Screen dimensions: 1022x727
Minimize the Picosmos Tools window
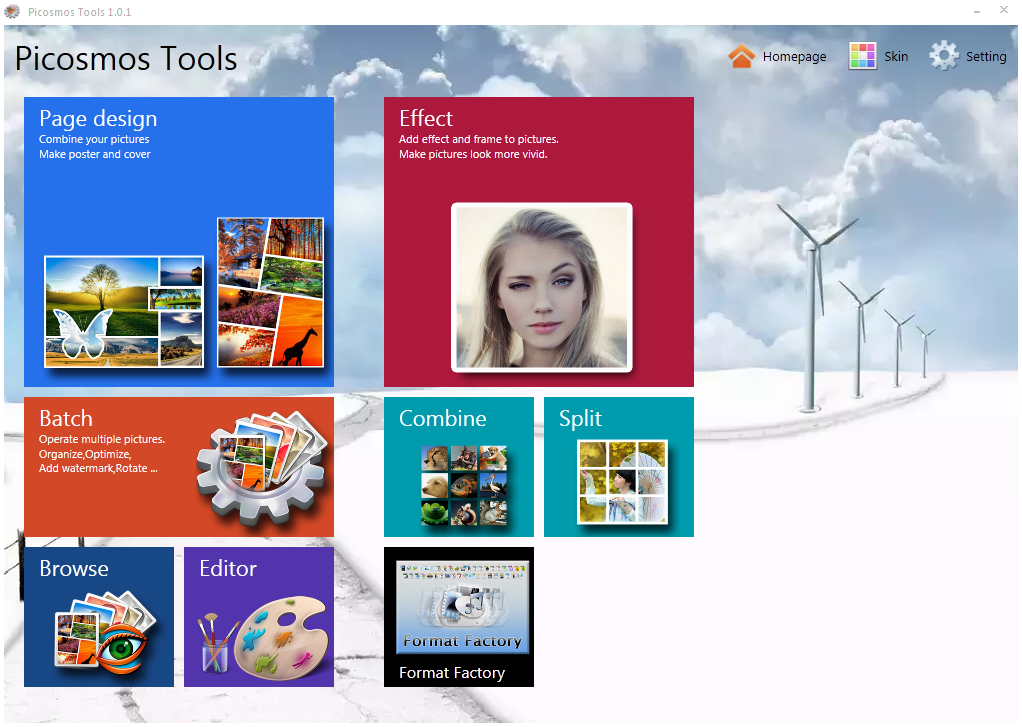point(976,12)
